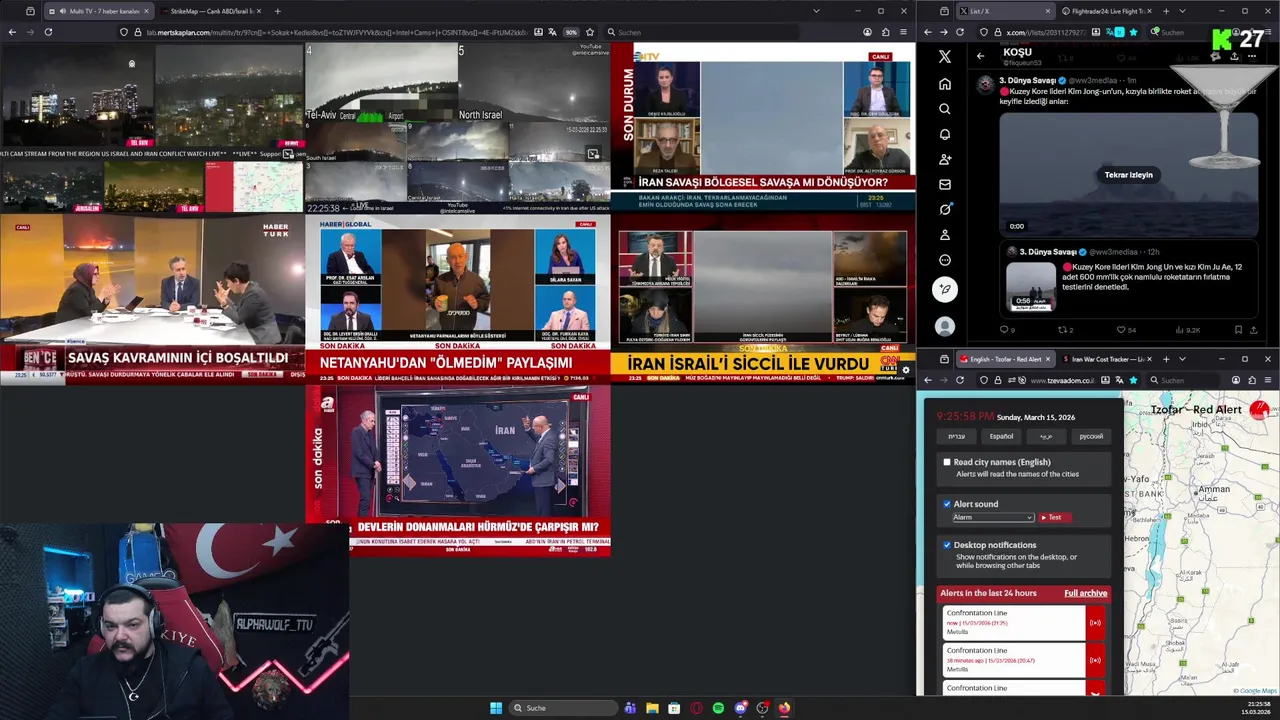Open Home in the X sidebar

click(944, 84)
